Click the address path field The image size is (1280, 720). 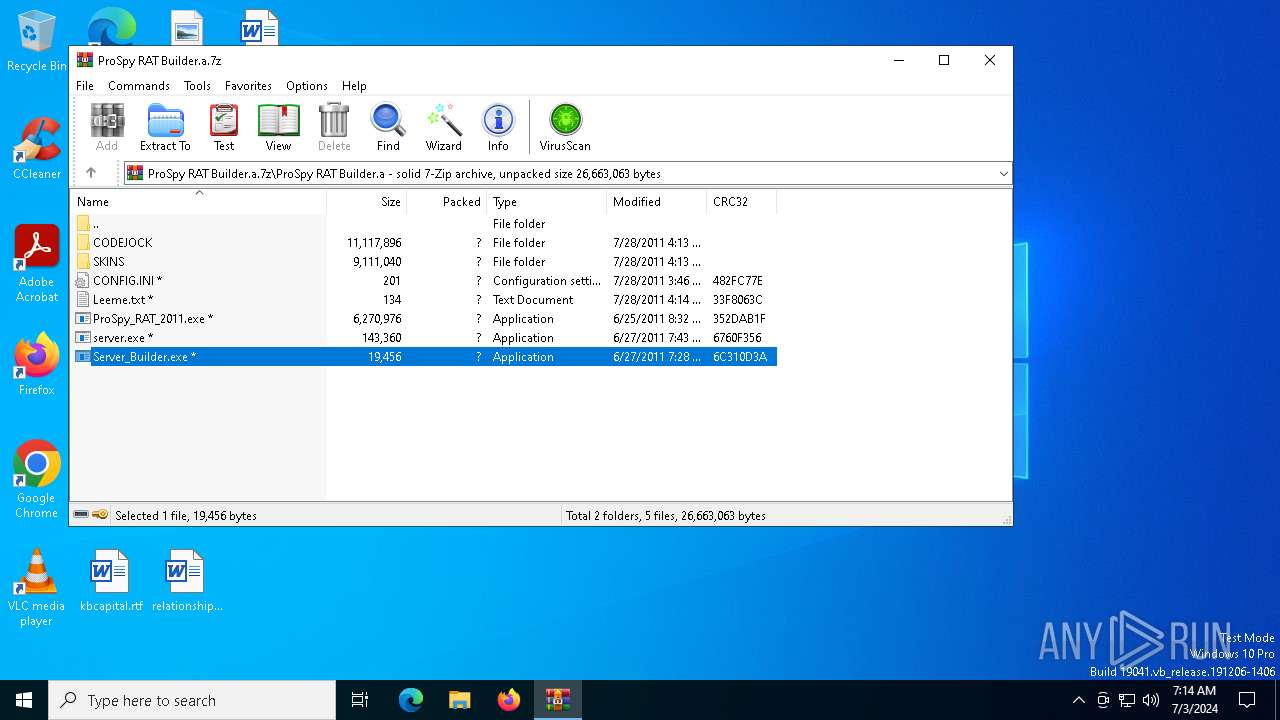pos(566,174)
